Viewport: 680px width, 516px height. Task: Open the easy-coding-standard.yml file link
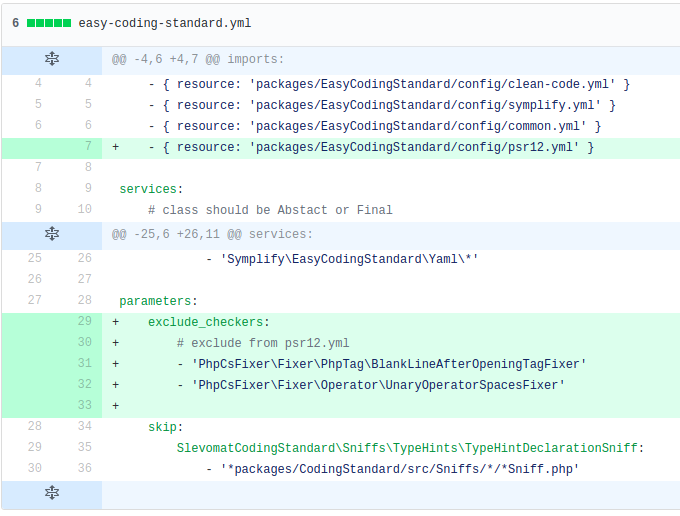click(x=164, y=23)
